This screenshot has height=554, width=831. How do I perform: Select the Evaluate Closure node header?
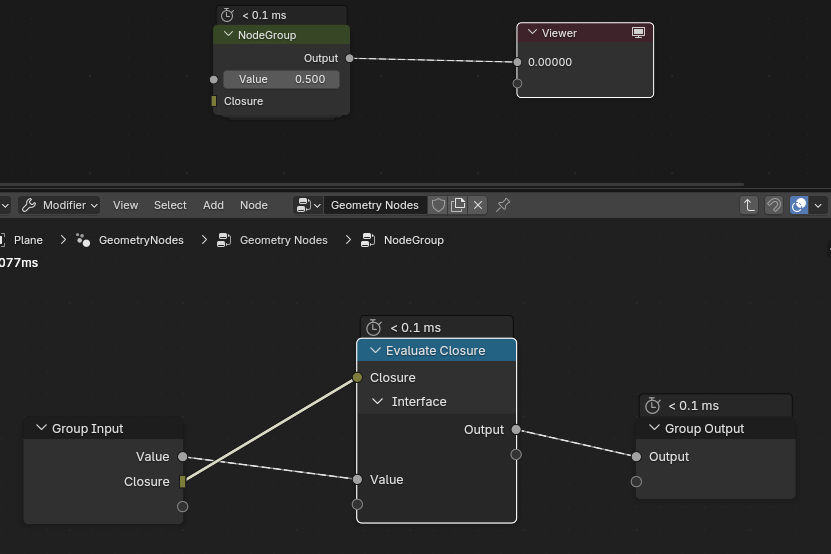pyautogui.click(x=436, y=350)
